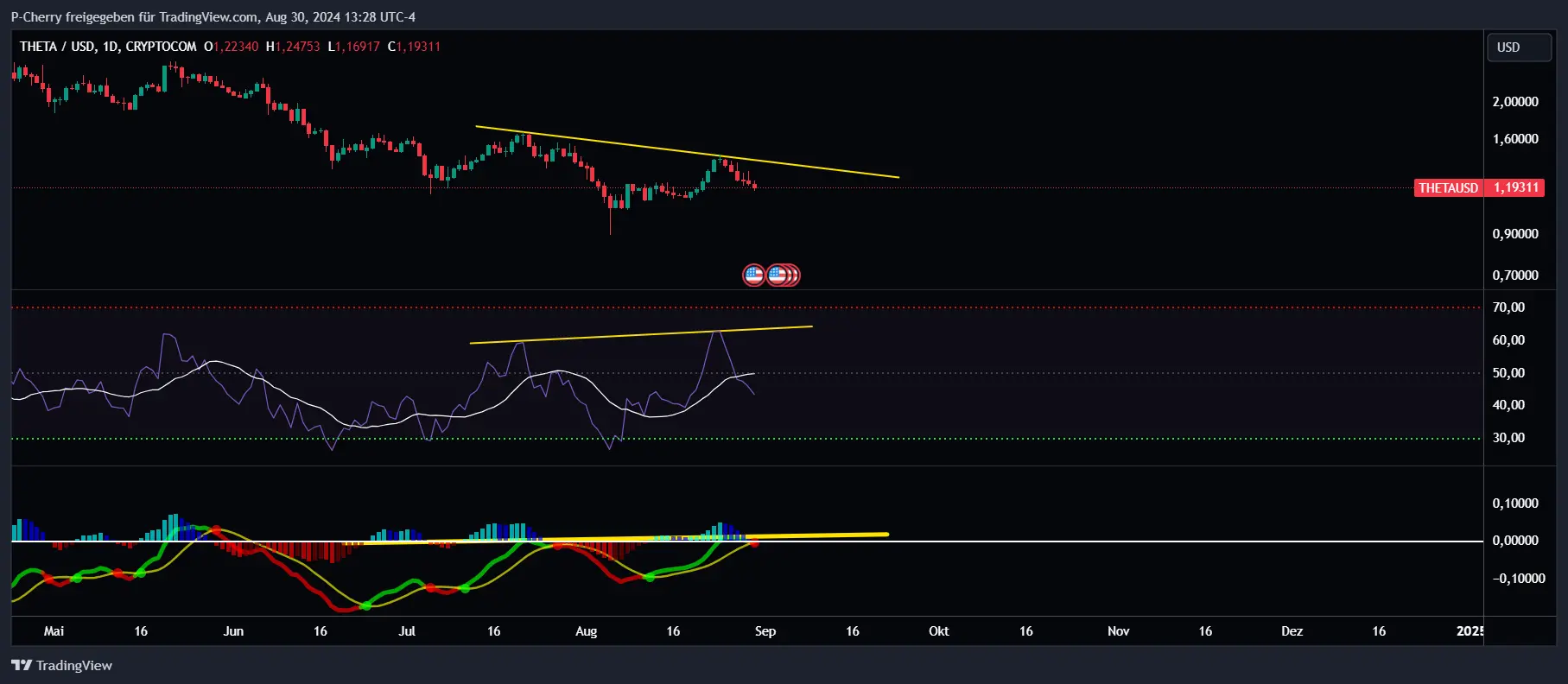Screen dimensions: 1568x684
Task: Click the −0,10000 MACD axis label
Action: pyautogui.click(x=1519, y=579)
